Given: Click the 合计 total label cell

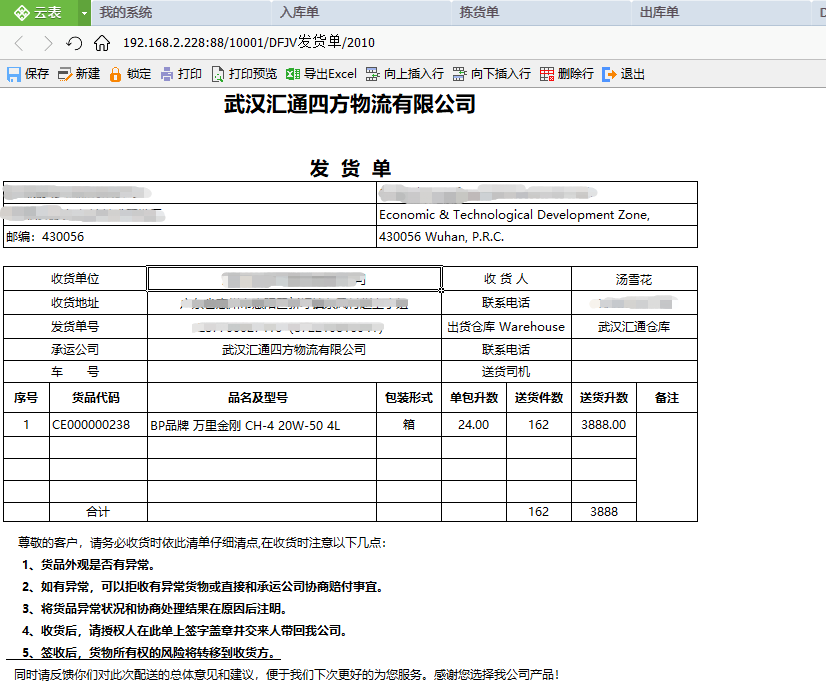Looking at the screenshot, I should [x=98, y=511].
